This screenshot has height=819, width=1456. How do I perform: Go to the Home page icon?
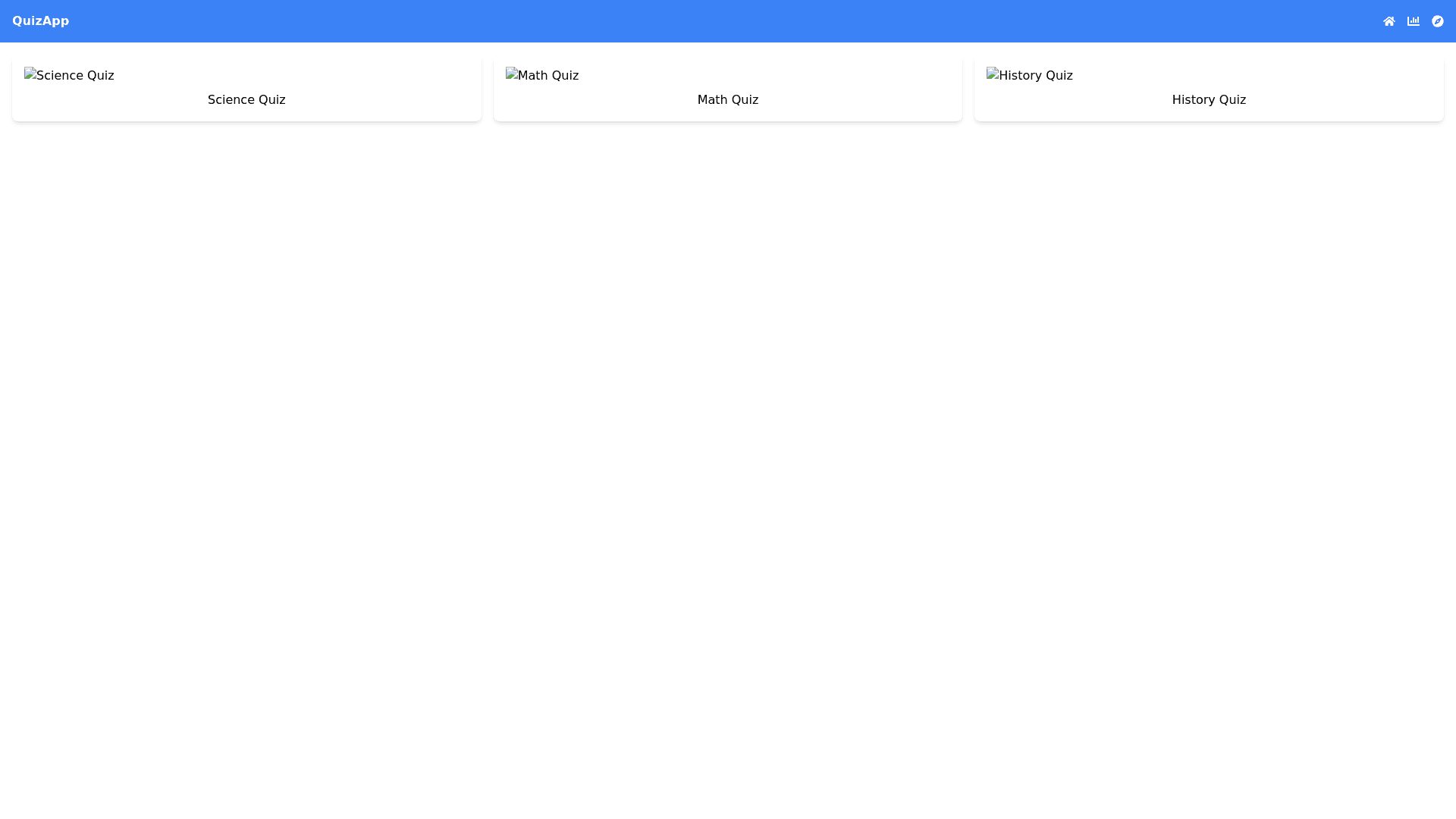pos(1389,21)
